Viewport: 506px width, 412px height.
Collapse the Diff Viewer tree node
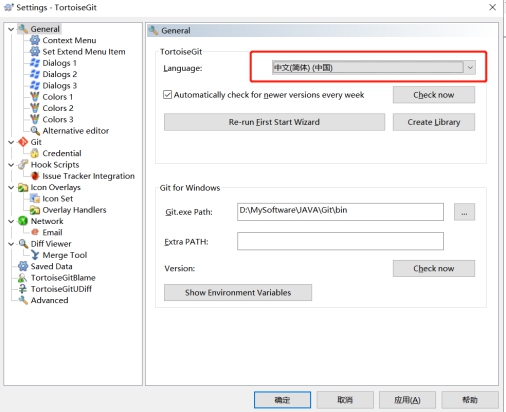coord(11,244)
